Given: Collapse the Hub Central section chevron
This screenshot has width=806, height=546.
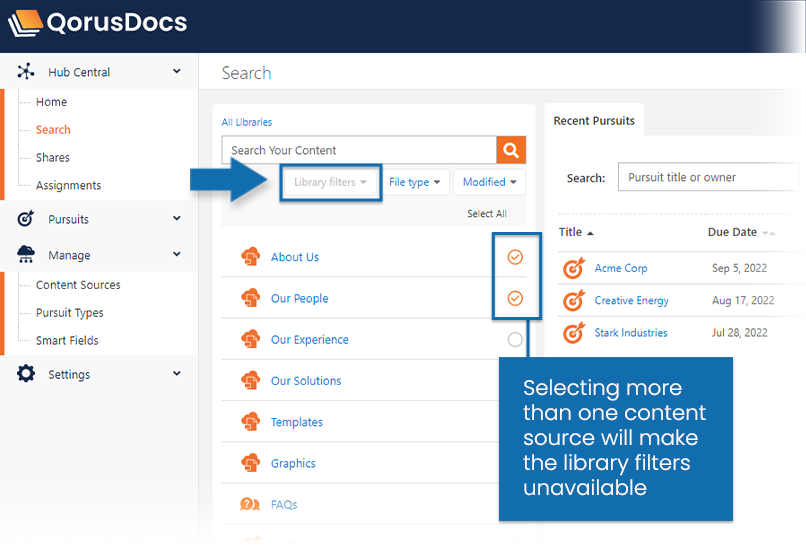Looking at the screenshot, I should [x=177, y=71].
